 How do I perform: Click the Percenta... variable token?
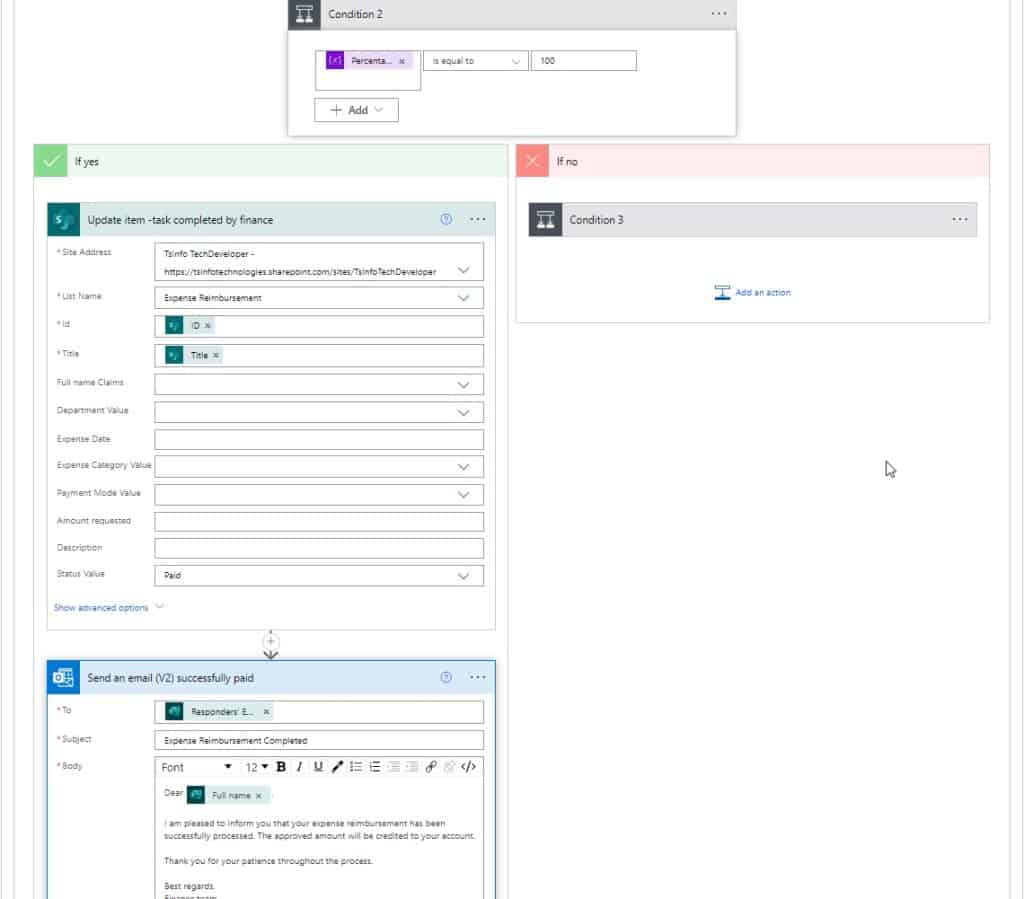click(x=370, y=61)
